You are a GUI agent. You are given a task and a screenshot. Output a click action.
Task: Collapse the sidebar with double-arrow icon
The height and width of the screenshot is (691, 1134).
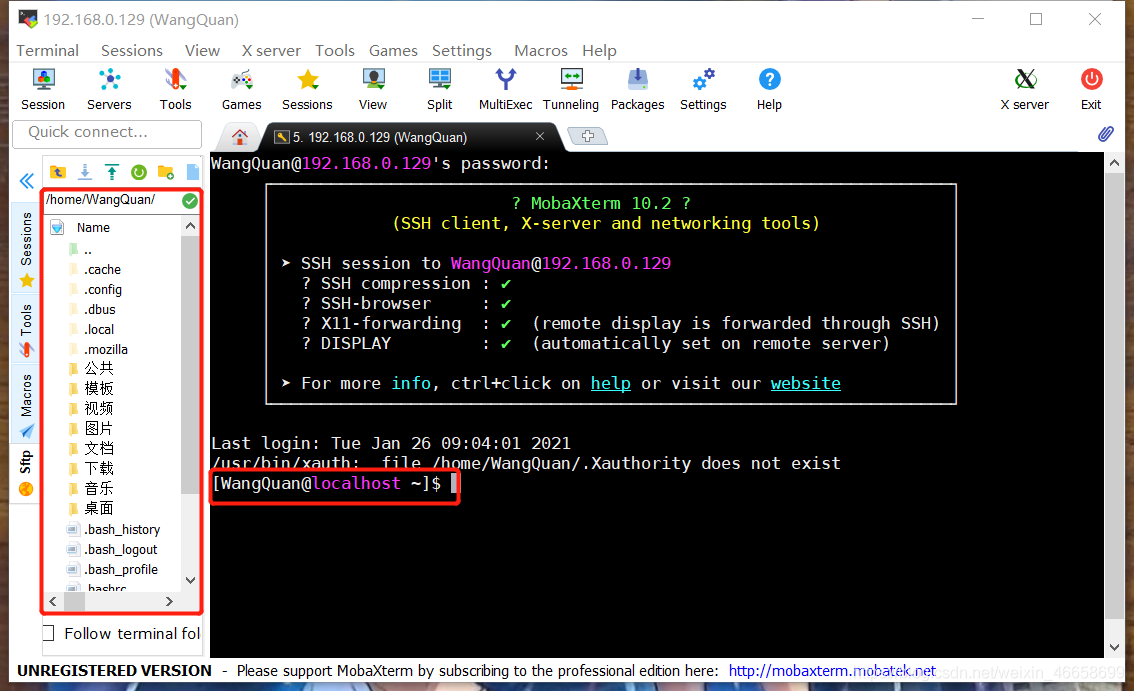click(27, 180)
